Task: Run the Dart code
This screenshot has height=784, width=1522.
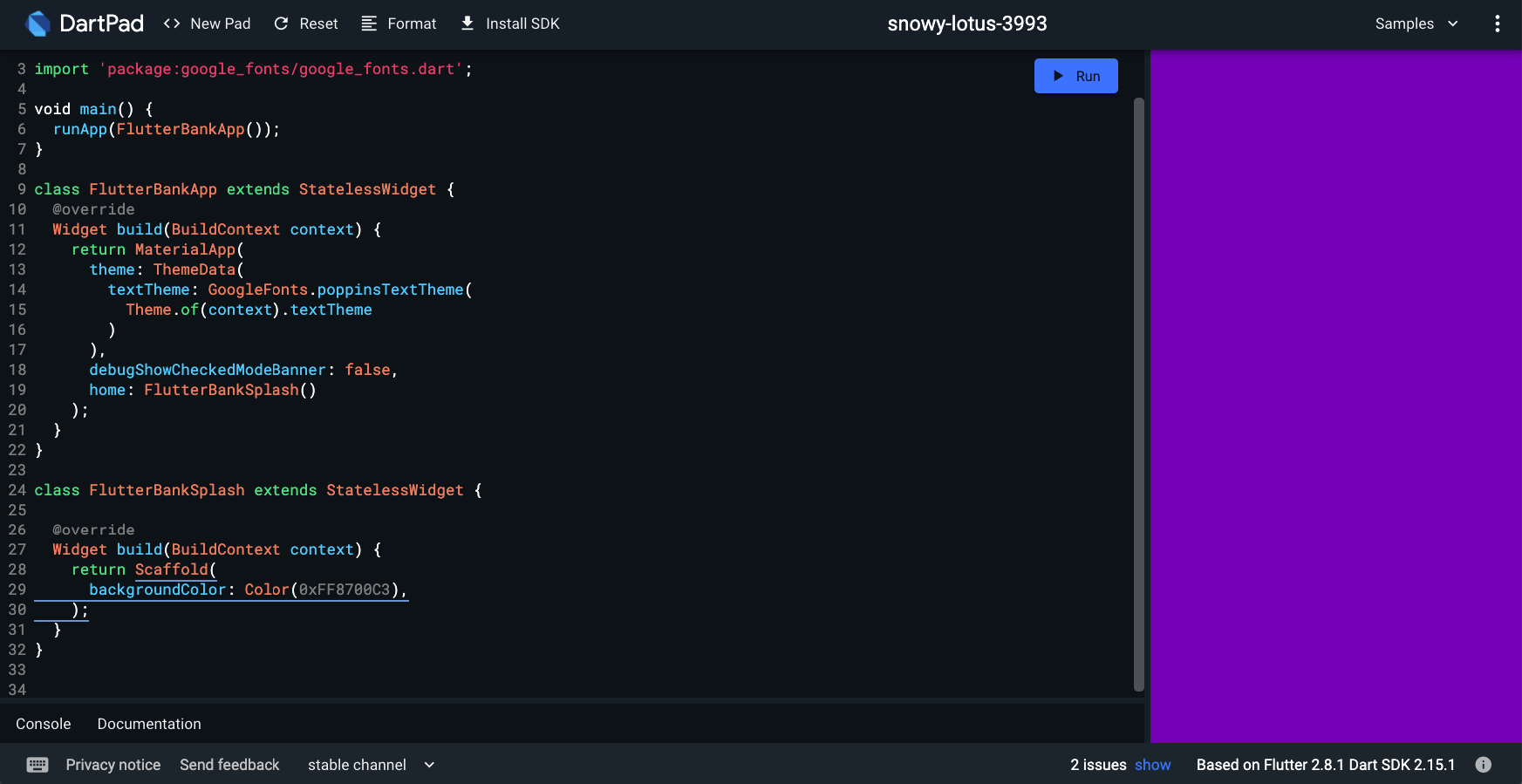Action: pos(1076,76)
